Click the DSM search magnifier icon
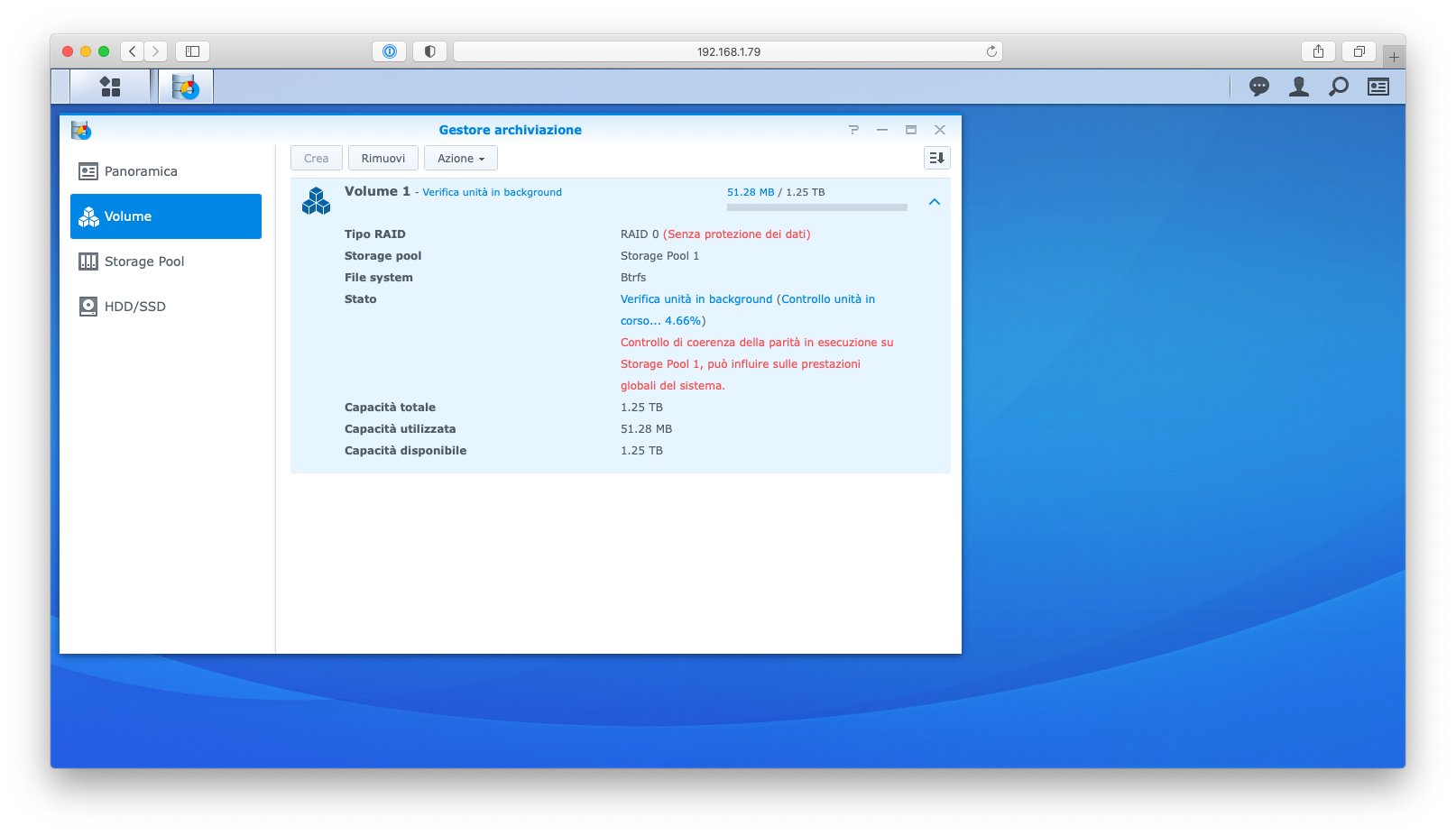 point(1339,87)
